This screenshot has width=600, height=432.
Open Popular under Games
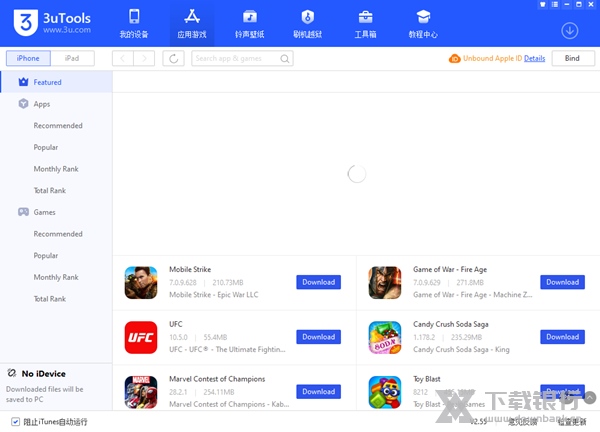[46, 256]
